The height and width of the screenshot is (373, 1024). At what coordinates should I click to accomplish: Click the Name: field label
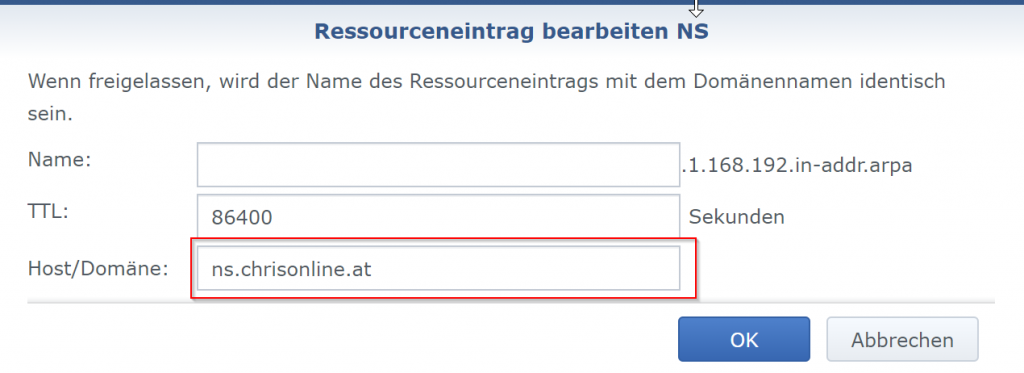tap(59, 159)
